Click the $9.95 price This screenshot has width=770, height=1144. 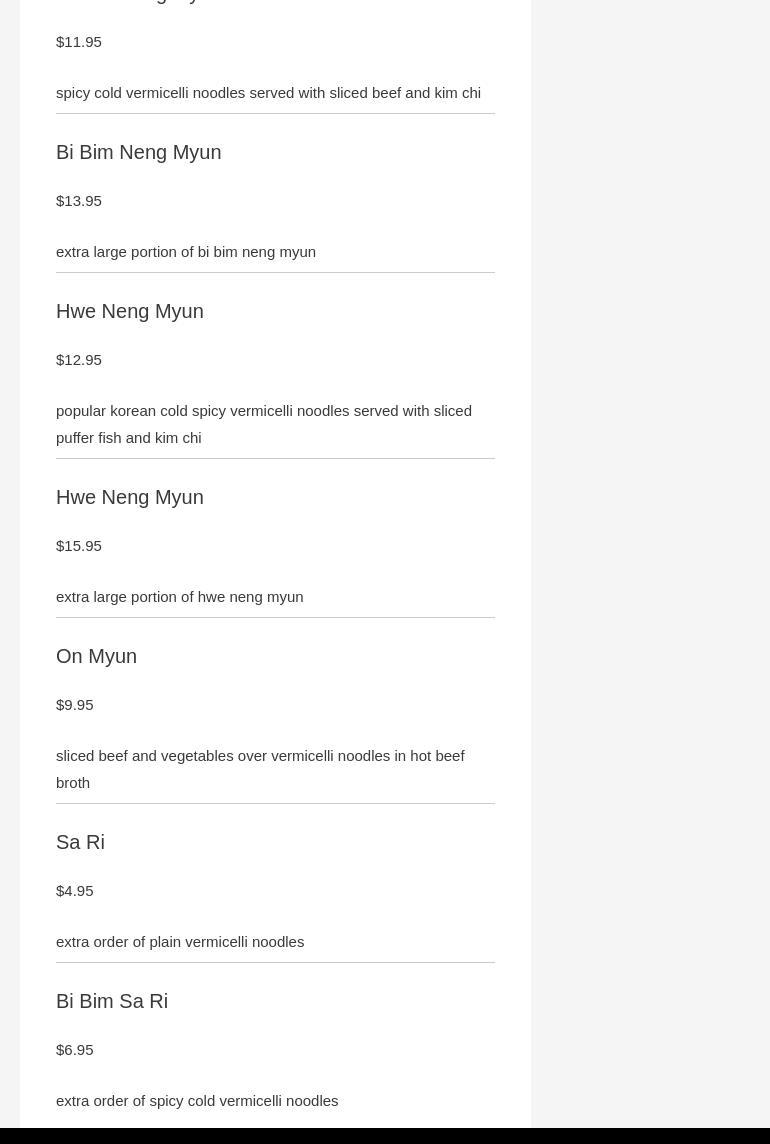pyautogui.click(x=75, y=705)
